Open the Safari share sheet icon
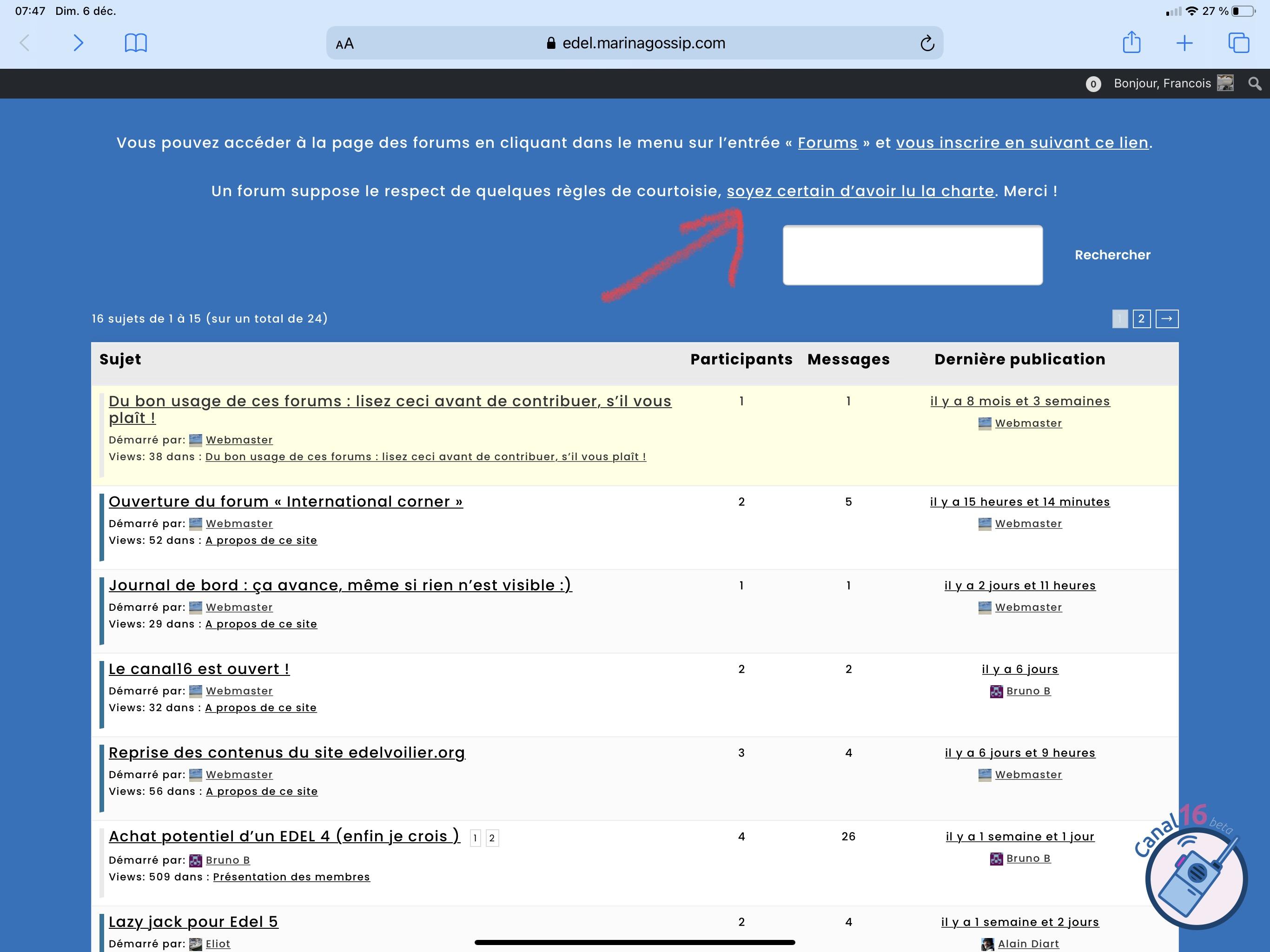This screenshot has width=1270, height=952. pyautogui.click(x=1131, y=42)
